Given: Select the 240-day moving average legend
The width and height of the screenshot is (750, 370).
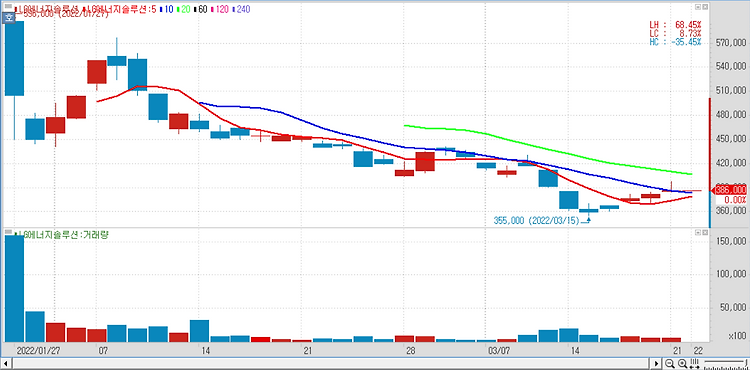Looking at the screenshot, I should click(241, 9).
